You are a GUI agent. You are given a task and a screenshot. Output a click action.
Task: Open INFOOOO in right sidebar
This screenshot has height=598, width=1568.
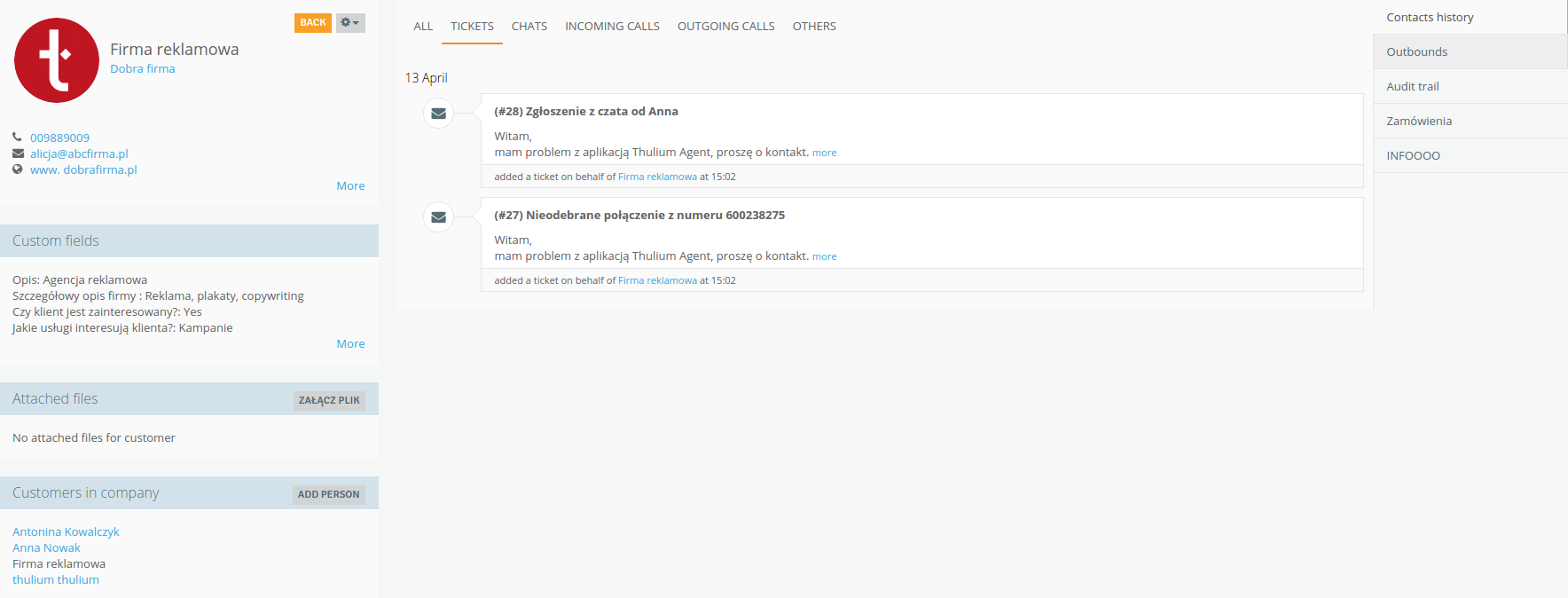coord(1470,155)
